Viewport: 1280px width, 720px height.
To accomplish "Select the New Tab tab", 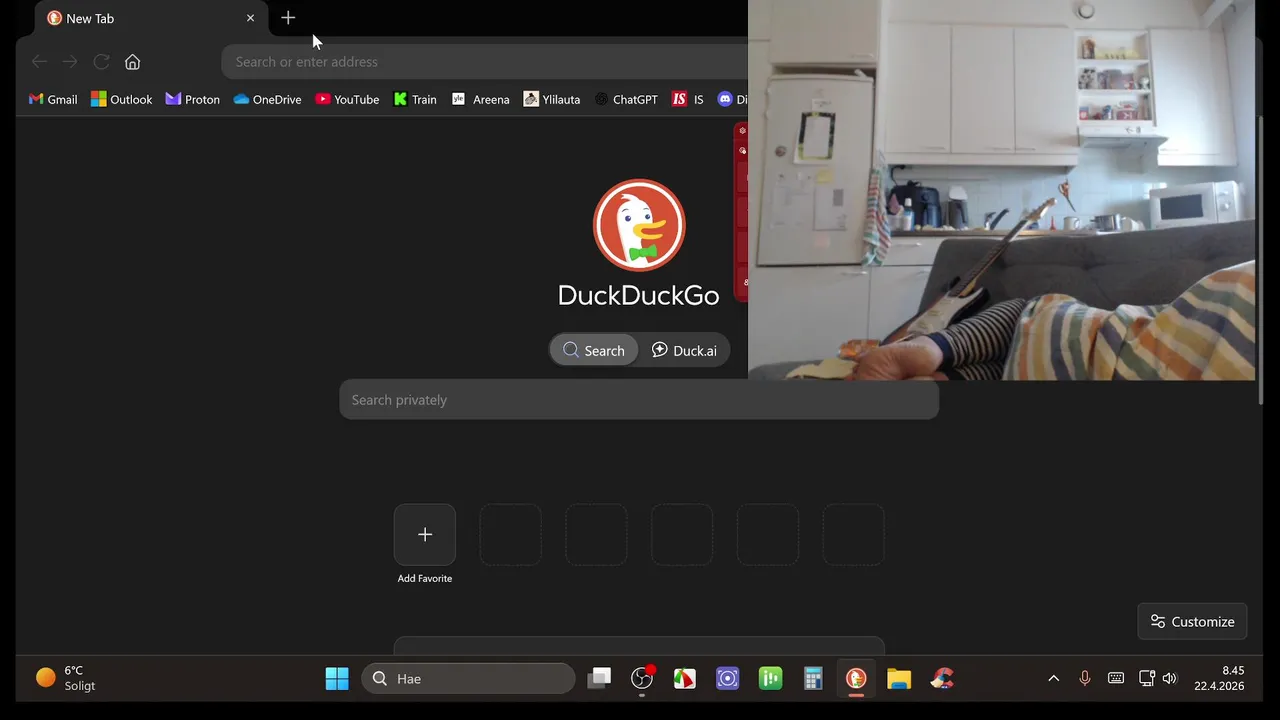I will (150, 18).
